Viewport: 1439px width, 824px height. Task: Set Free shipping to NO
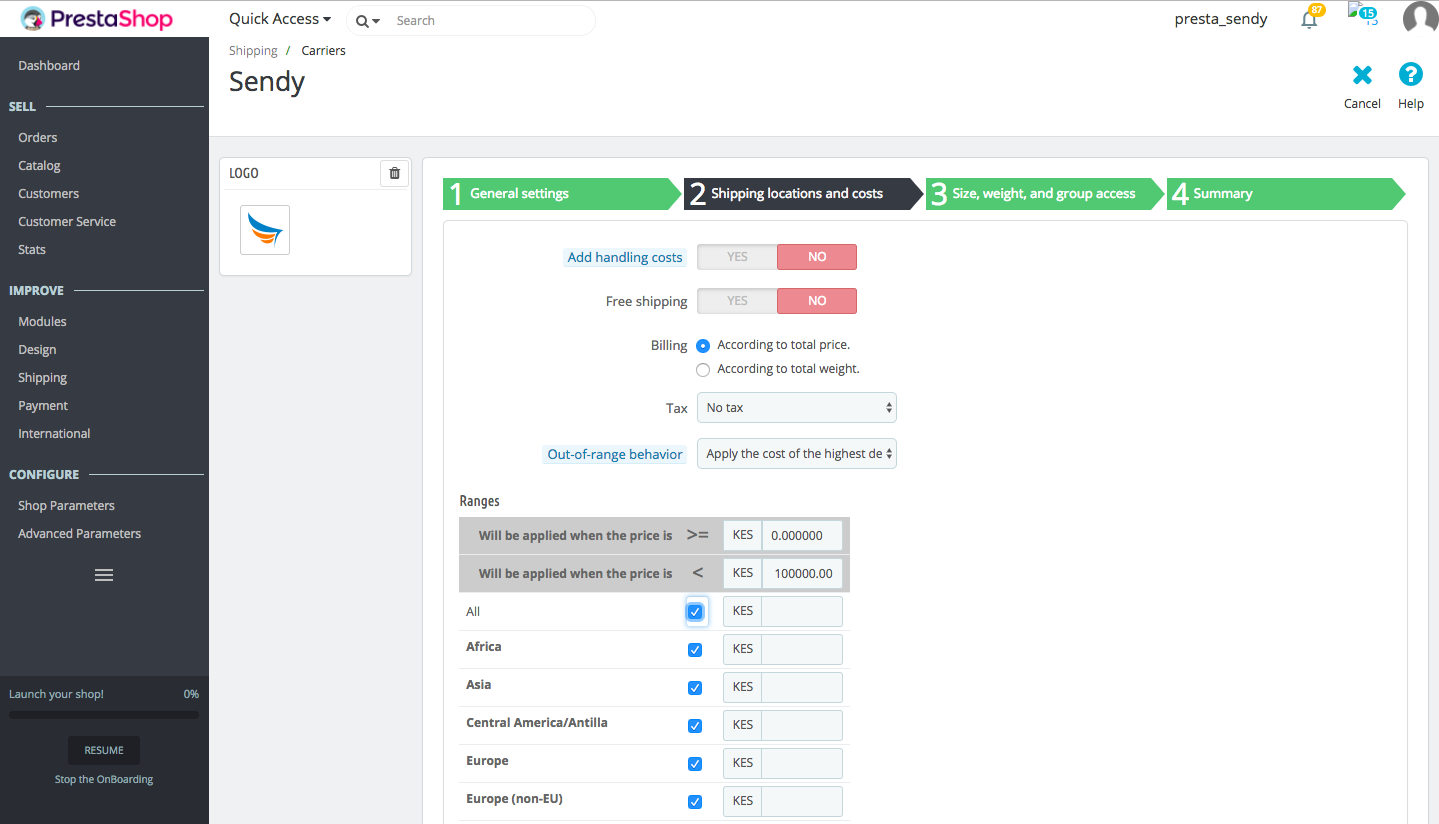pos(817,301)
